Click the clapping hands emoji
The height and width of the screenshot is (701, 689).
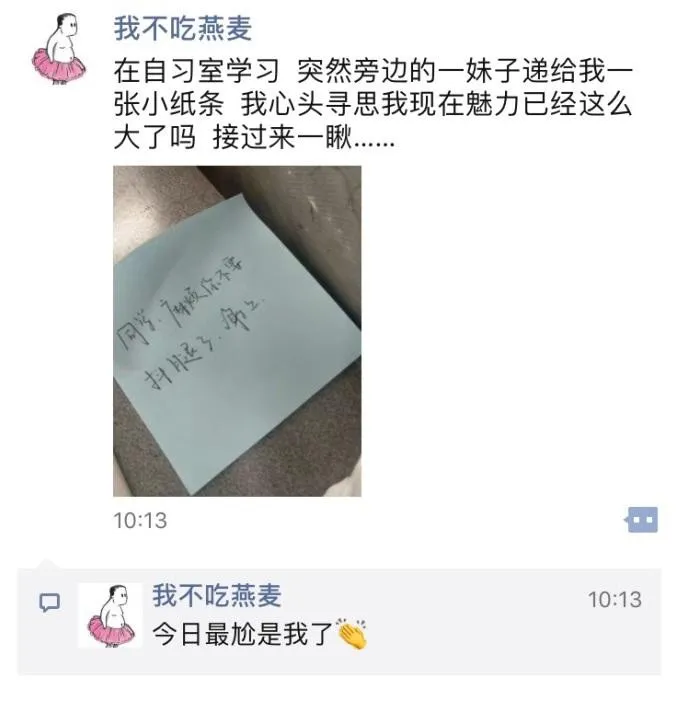tap(352, 634)
